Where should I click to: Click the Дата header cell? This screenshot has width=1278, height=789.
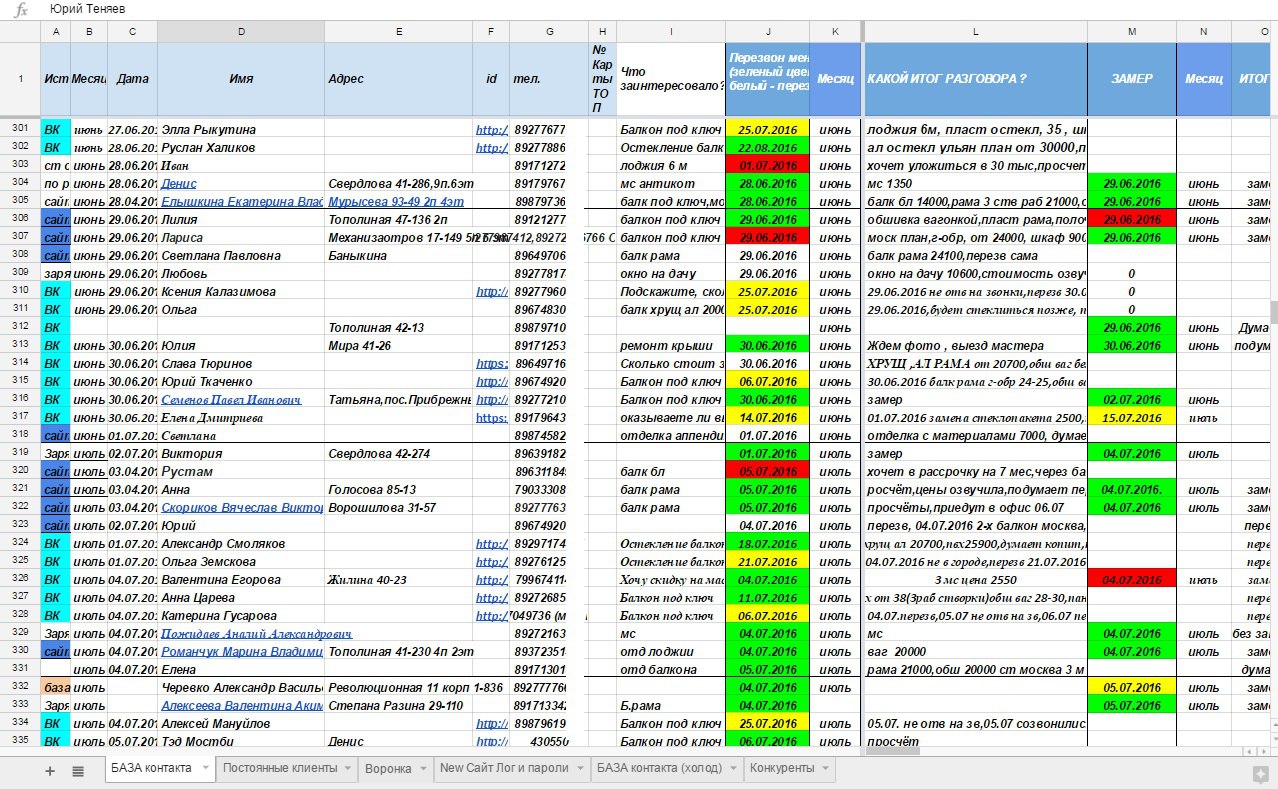point(132,79)
